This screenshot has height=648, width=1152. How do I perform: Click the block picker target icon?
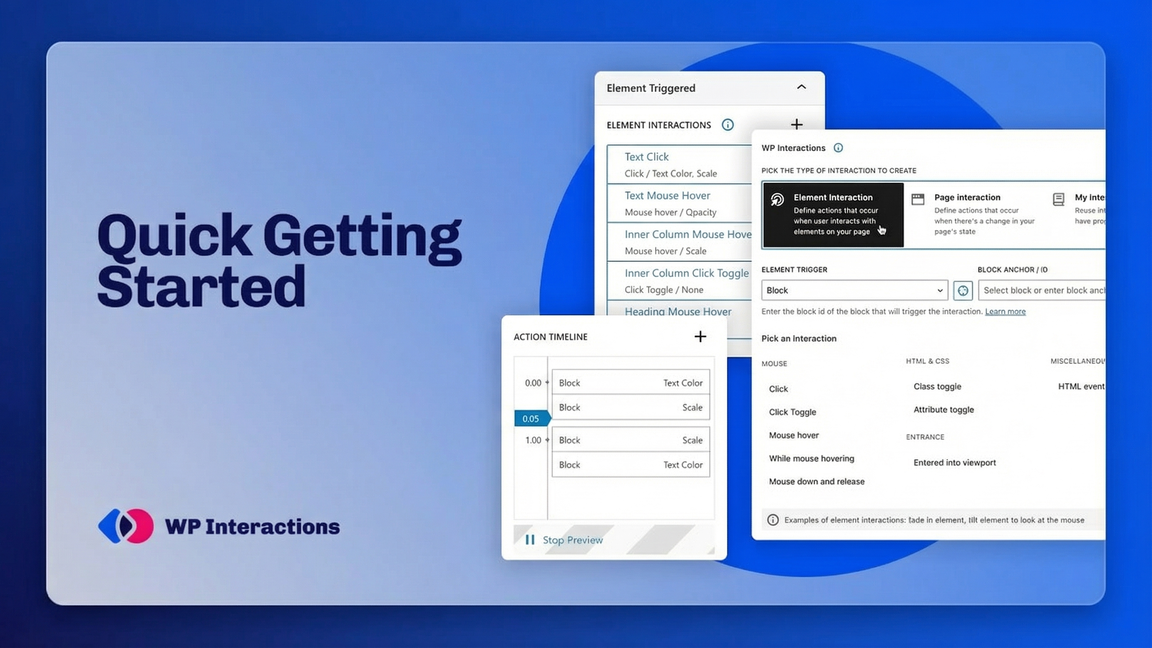(x=962, y=290)
